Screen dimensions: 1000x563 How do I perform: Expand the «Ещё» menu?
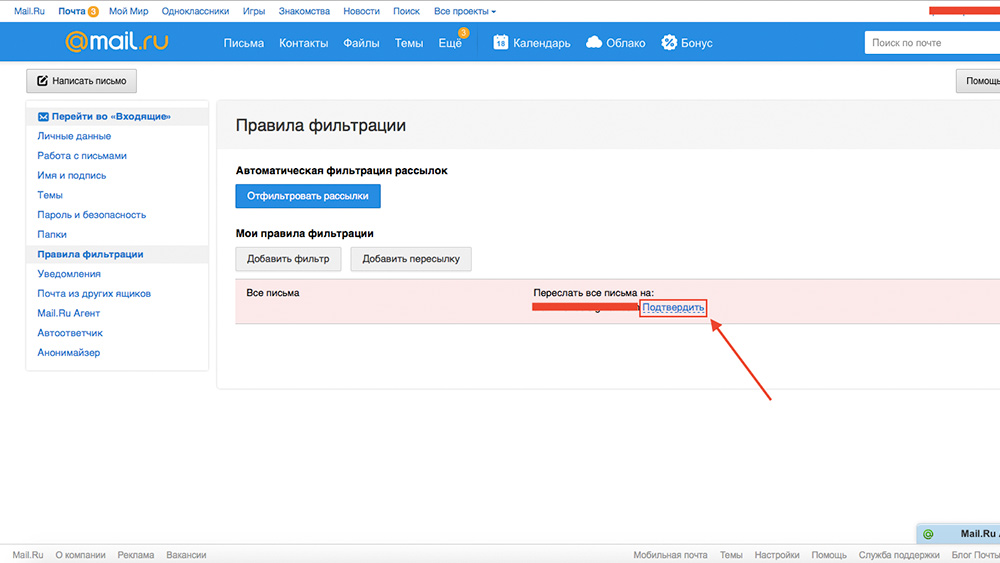[x=450, y=43]
